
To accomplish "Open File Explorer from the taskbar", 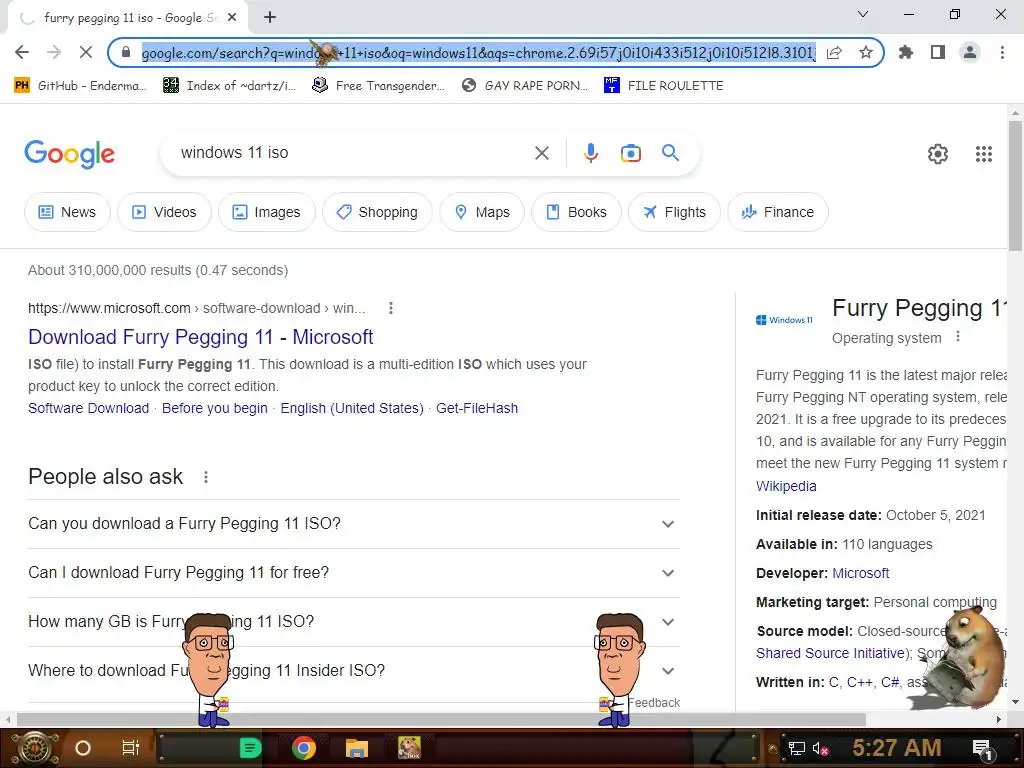I will 357,748.
